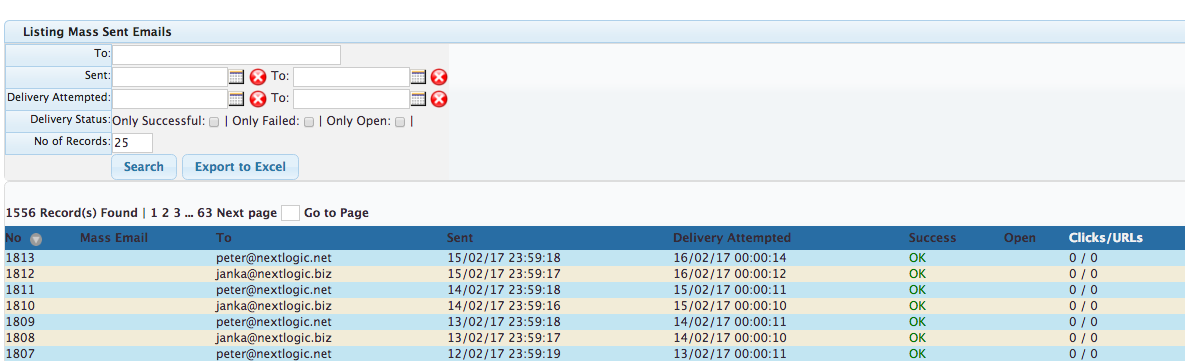Check the Only Open filter
1185x361 pixels.
tap(401, 122)
